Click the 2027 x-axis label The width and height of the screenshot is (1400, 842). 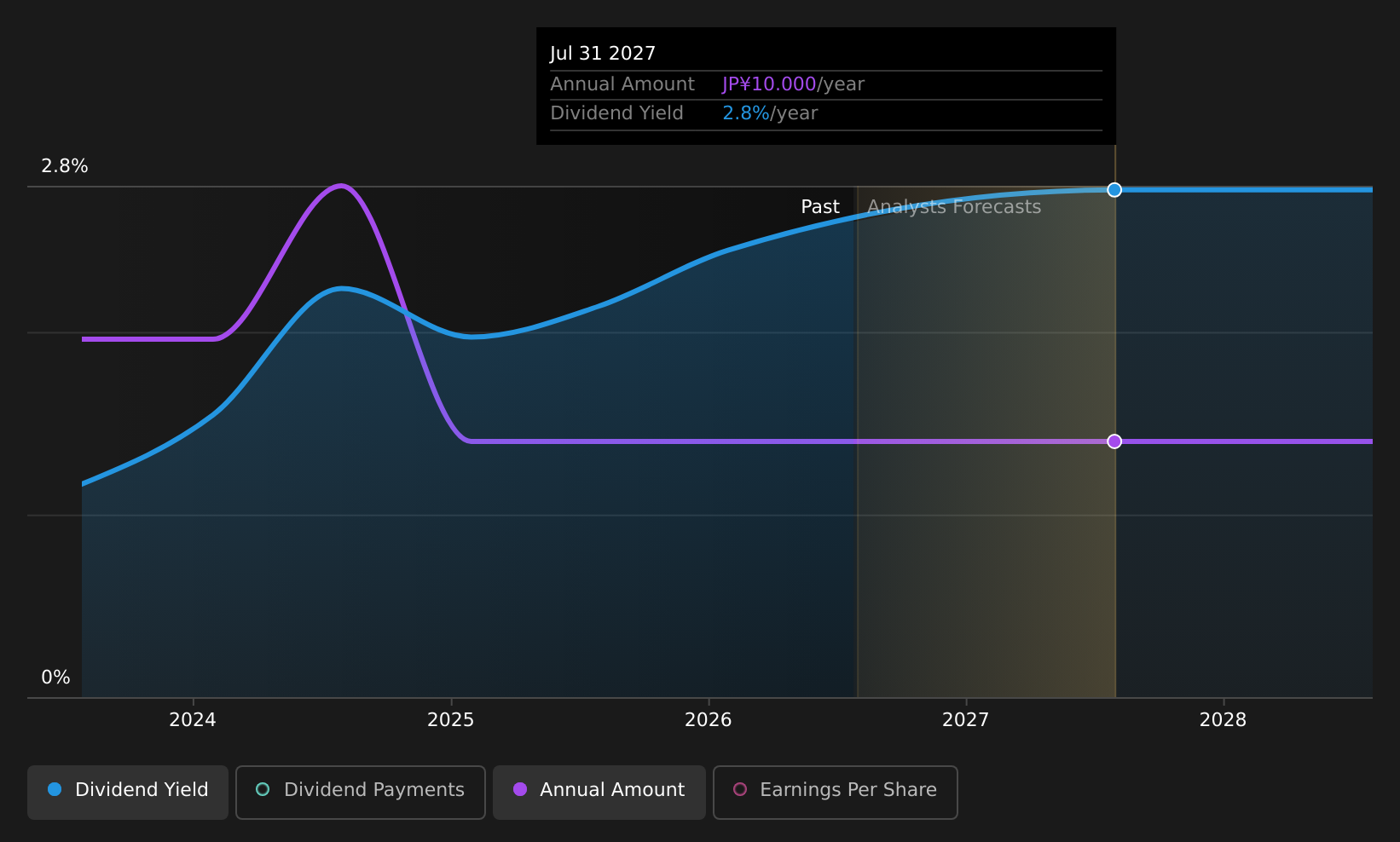click(965, 720)
